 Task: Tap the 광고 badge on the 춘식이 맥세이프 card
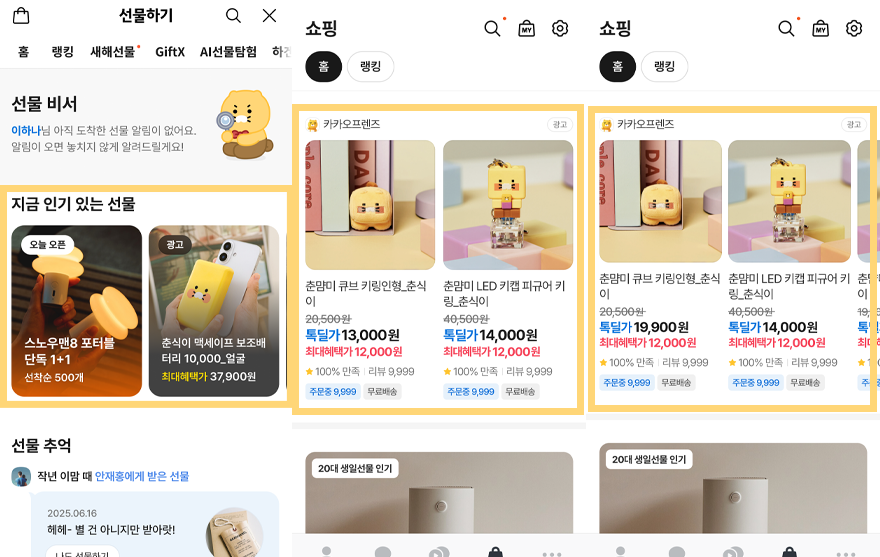175,245
